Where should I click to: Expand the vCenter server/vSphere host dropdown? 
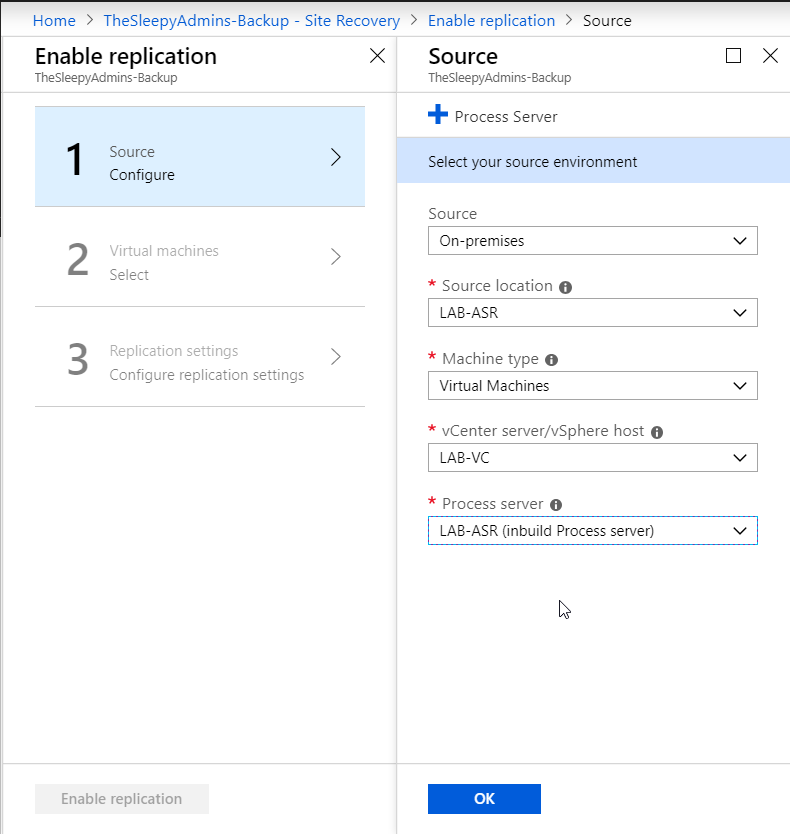tap(592, 458)
